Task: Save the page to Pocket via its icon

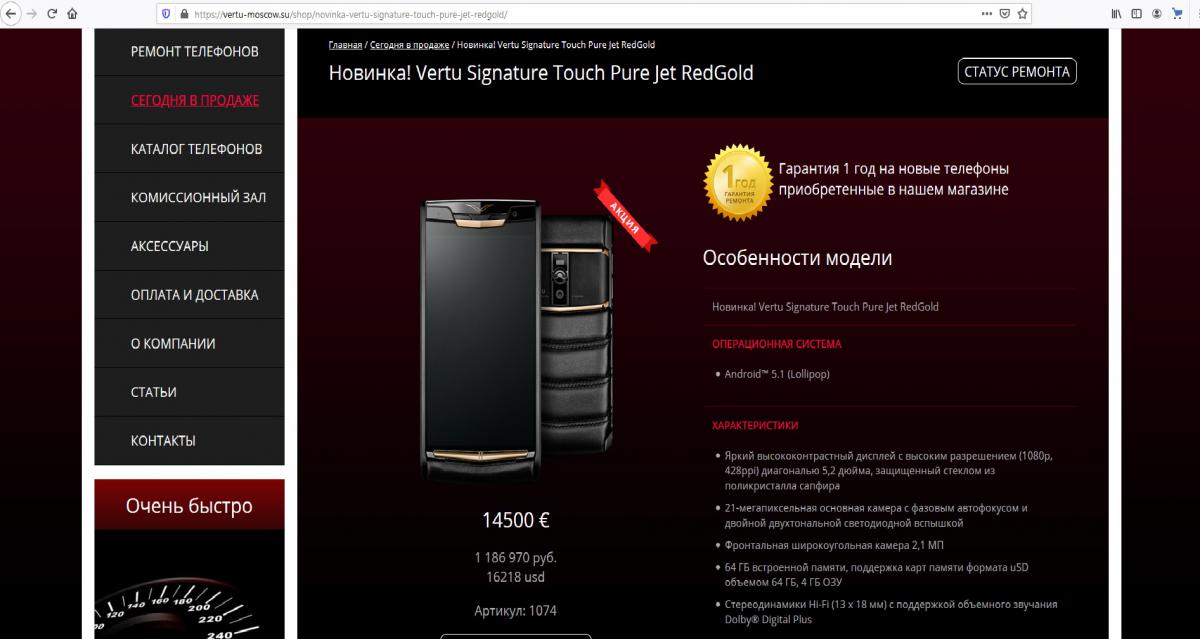Action: point(1005,14)
